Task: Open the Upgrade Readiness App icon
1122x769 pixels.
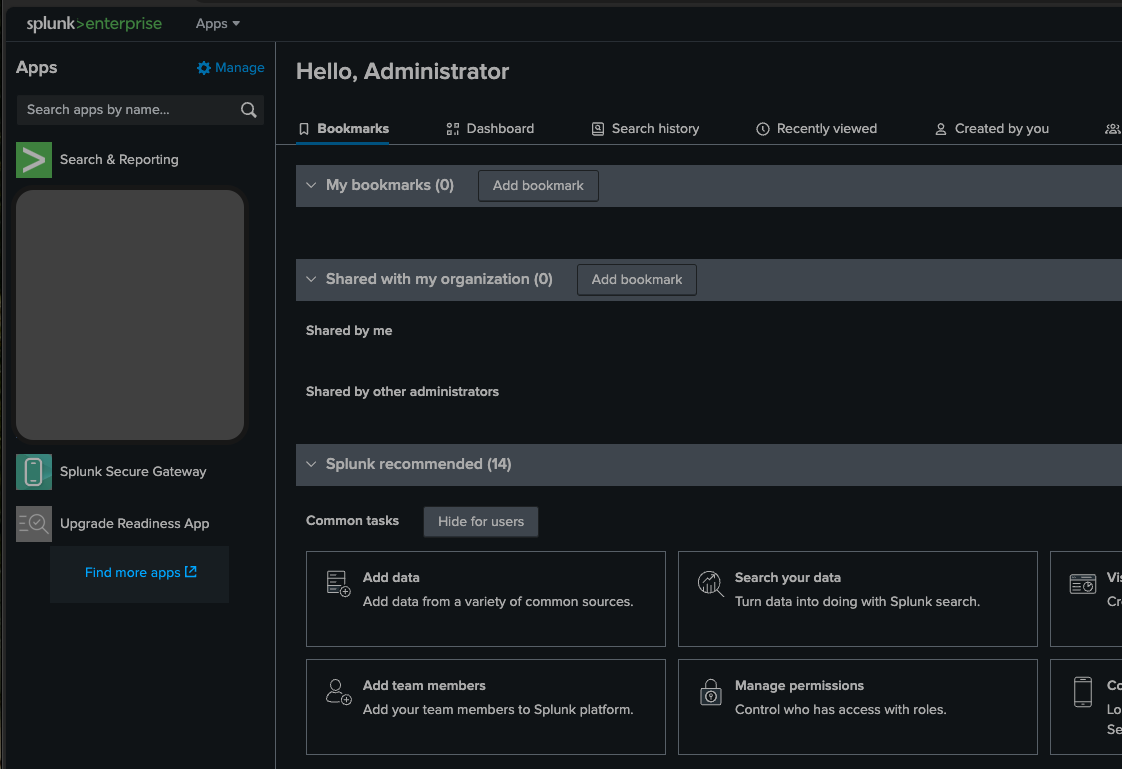Action: tap(34, 524)
